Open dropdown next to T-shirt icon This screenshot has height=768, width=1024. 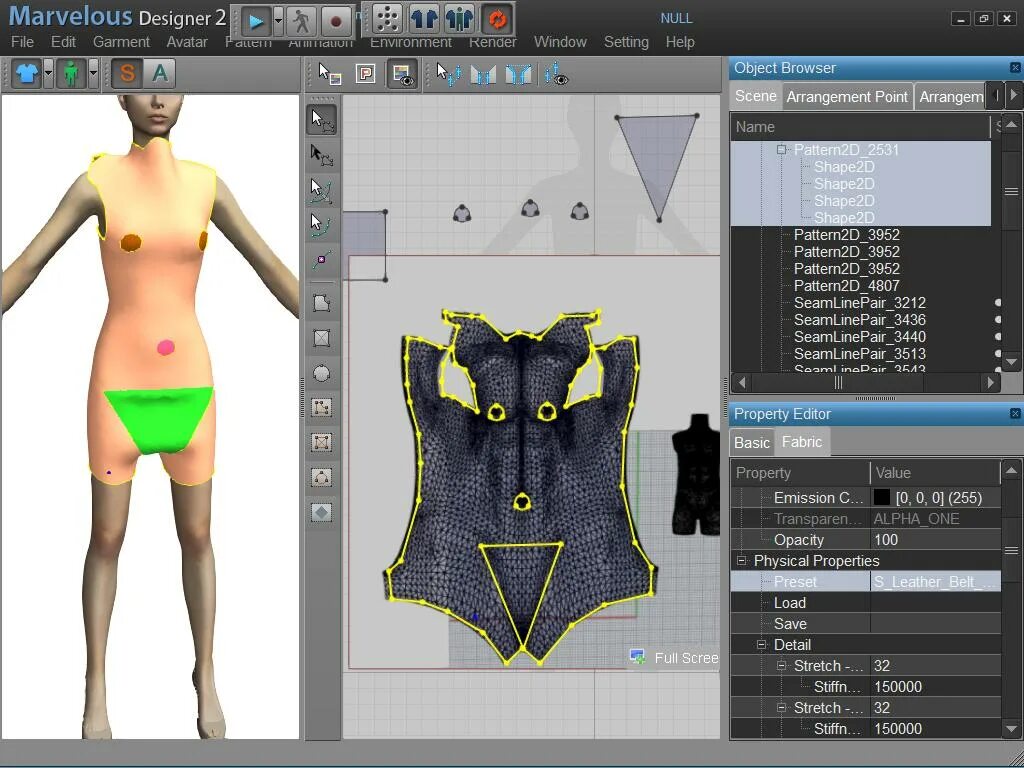point(48,73)
